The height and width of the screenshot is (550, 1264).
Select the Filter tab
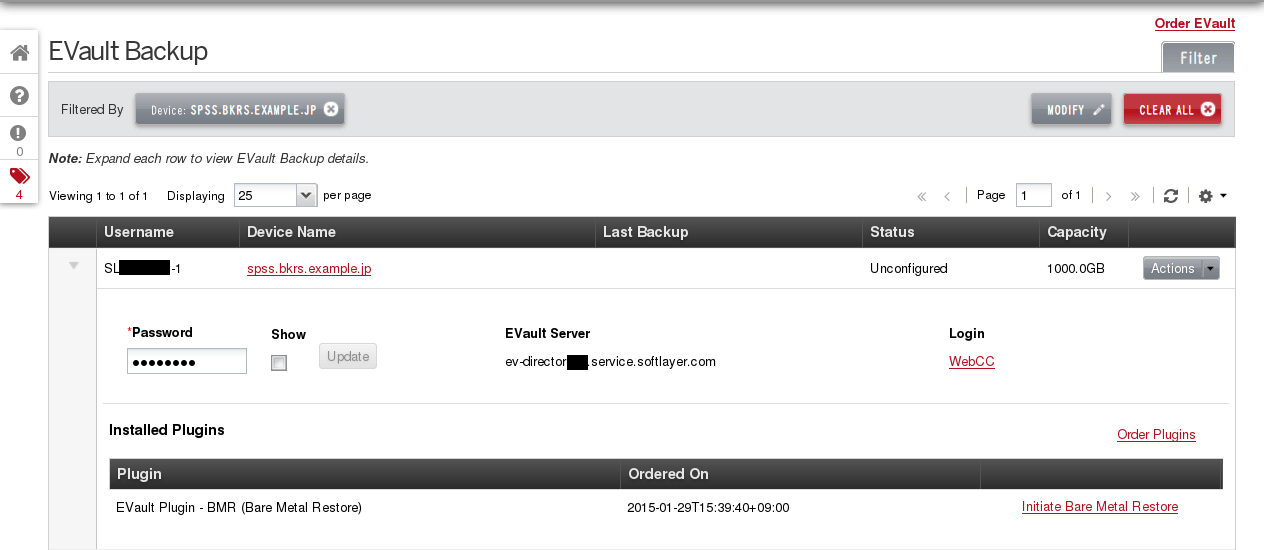[1198, 58]
